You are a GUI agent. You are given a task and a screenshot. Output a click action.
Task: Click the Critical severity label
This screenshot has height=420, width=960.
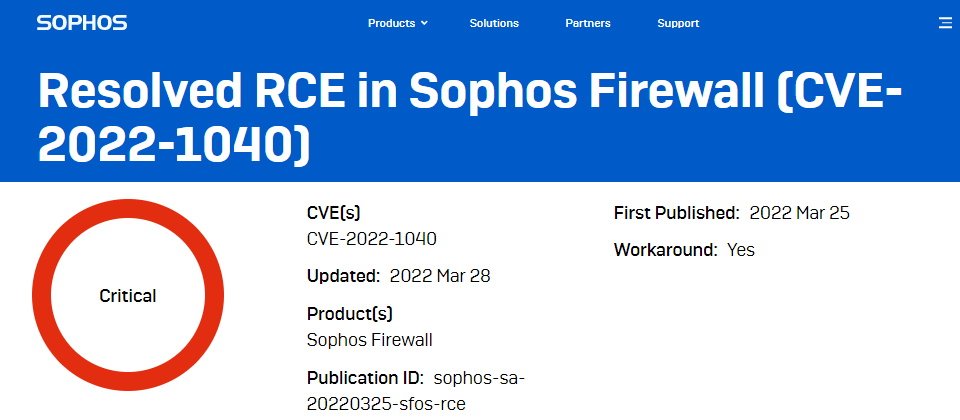[128, 296]
